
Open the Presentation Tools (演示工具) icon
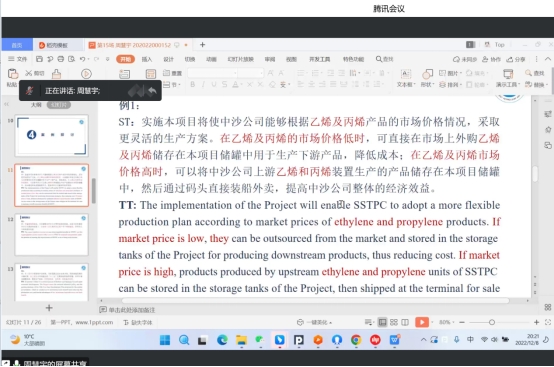[508, 77]
